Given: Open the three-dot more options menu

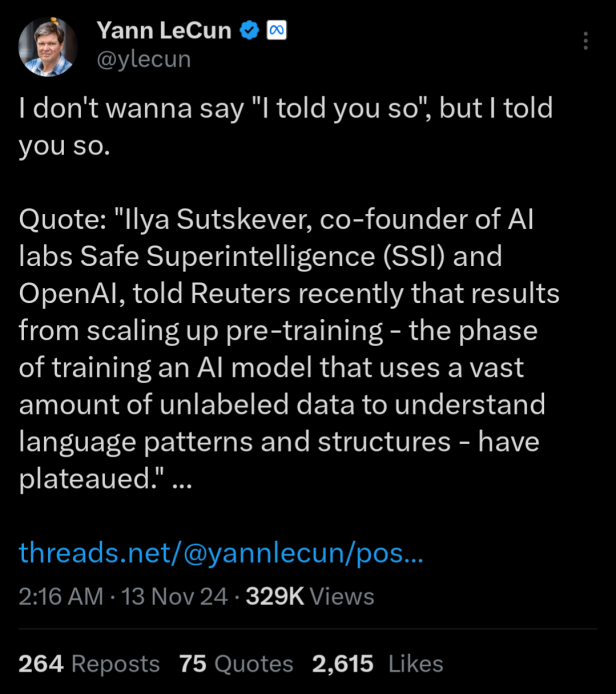Looking at the screenshot, I should (586, 41).
